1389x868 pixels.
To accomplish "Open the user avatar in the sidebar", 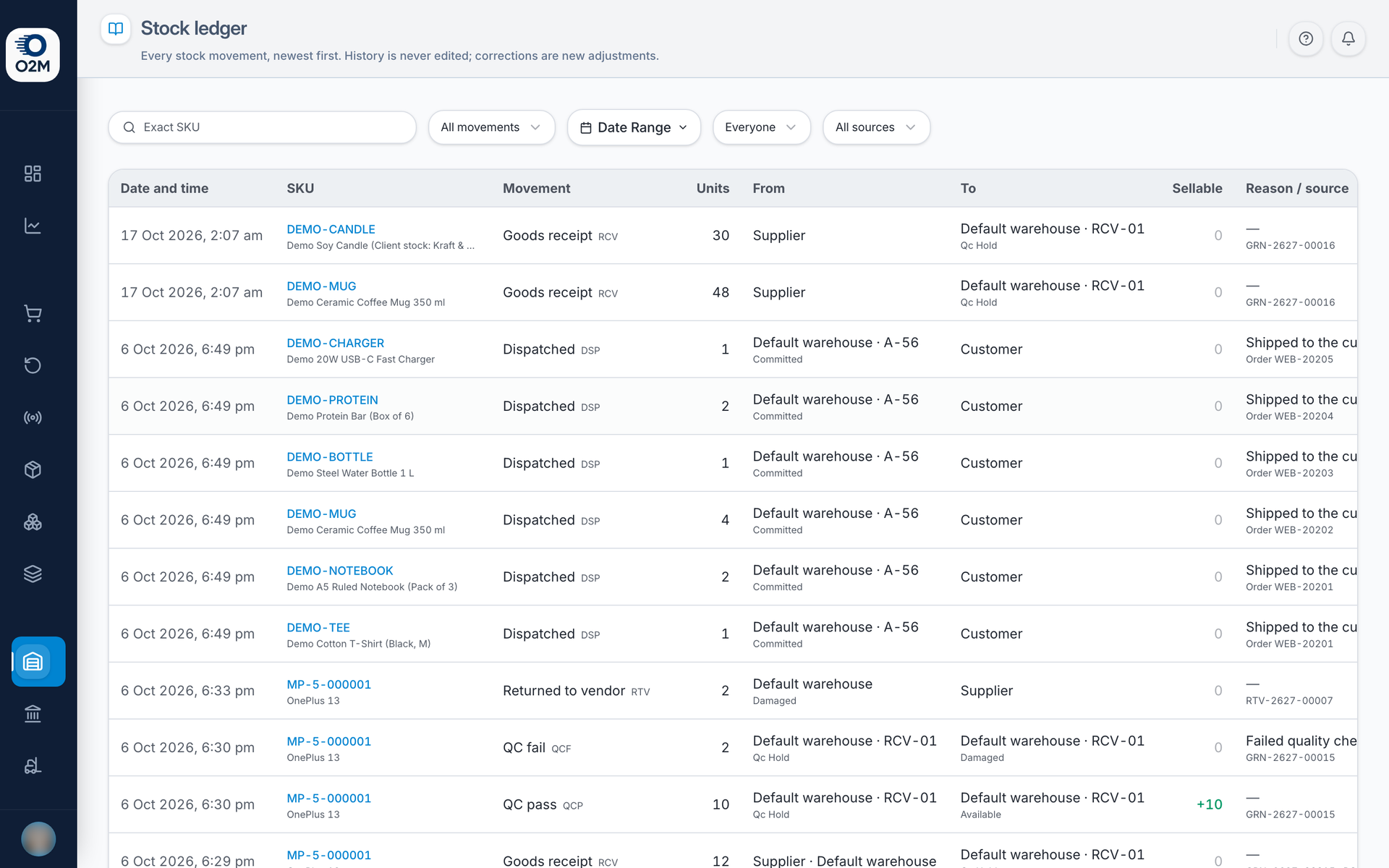I will click(x=38, y=839).
